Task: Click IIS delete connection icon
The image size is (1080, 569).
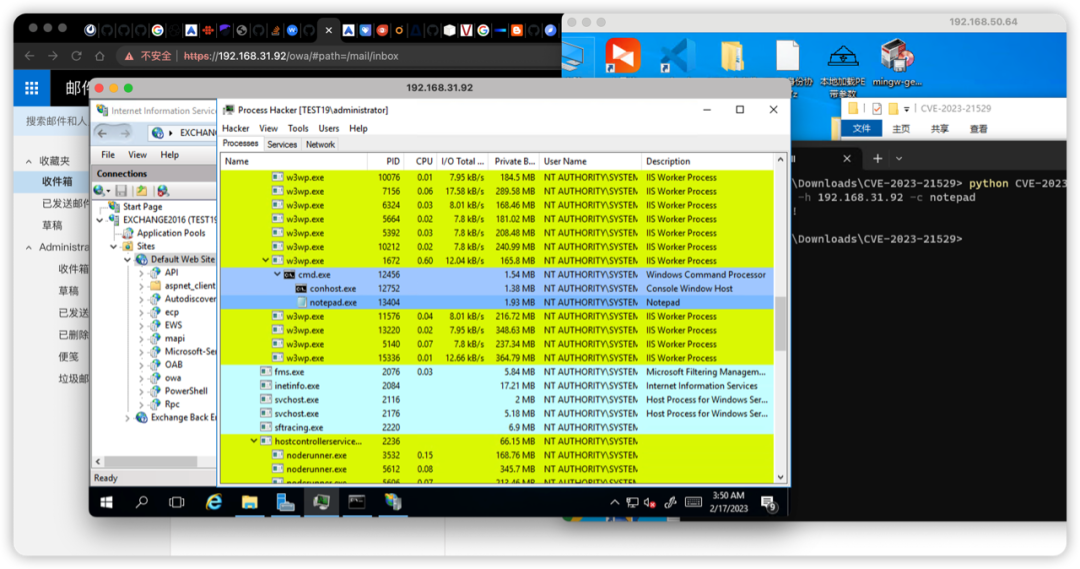Action: (163, 191)
